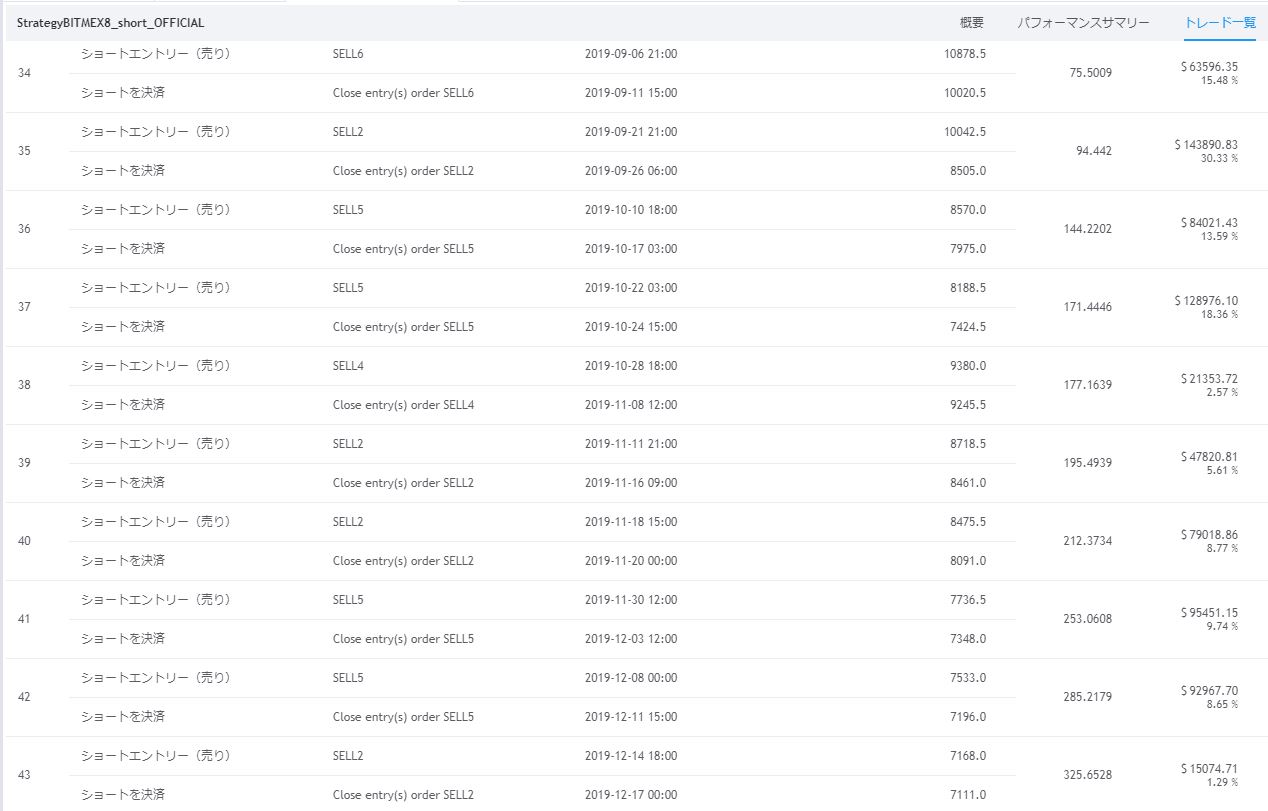Click the exit price 7196.0
The height and width of the screenshot is (811, 1268).
click(965, 717)
